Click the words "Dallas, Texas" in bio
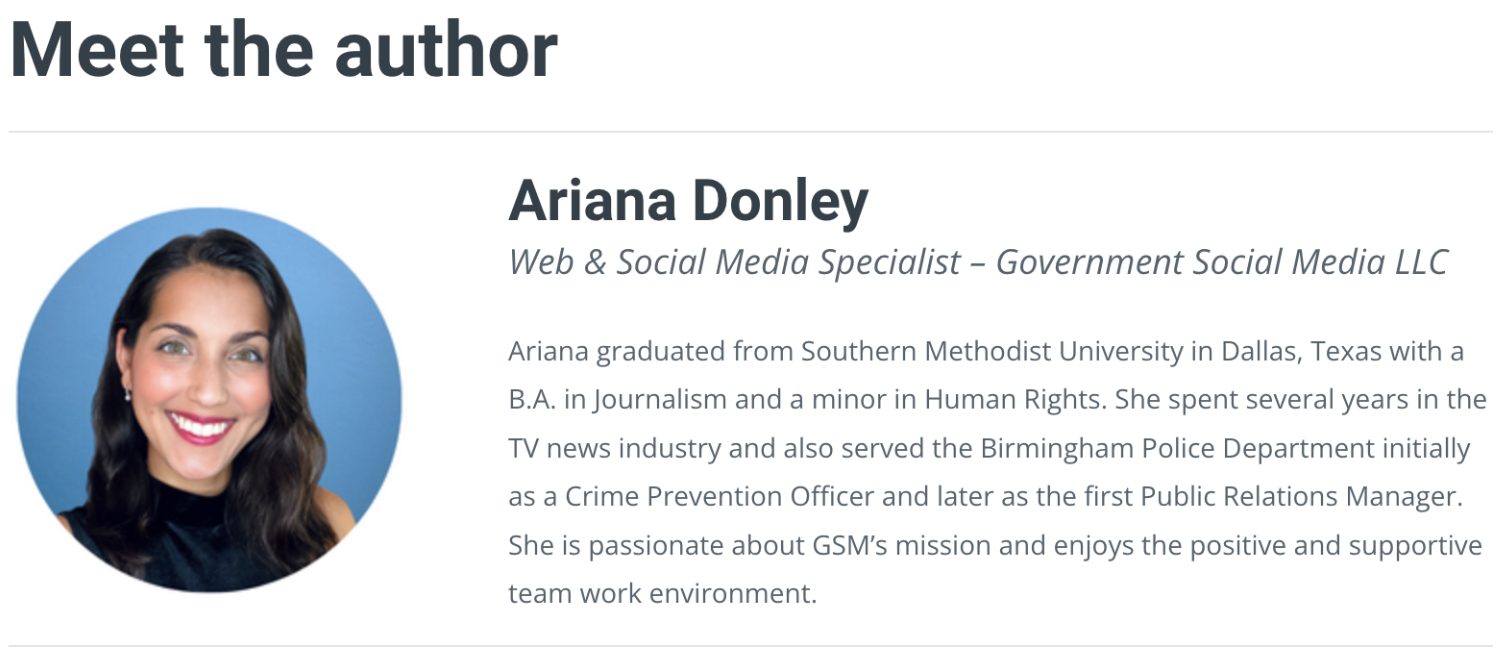 1291,352
